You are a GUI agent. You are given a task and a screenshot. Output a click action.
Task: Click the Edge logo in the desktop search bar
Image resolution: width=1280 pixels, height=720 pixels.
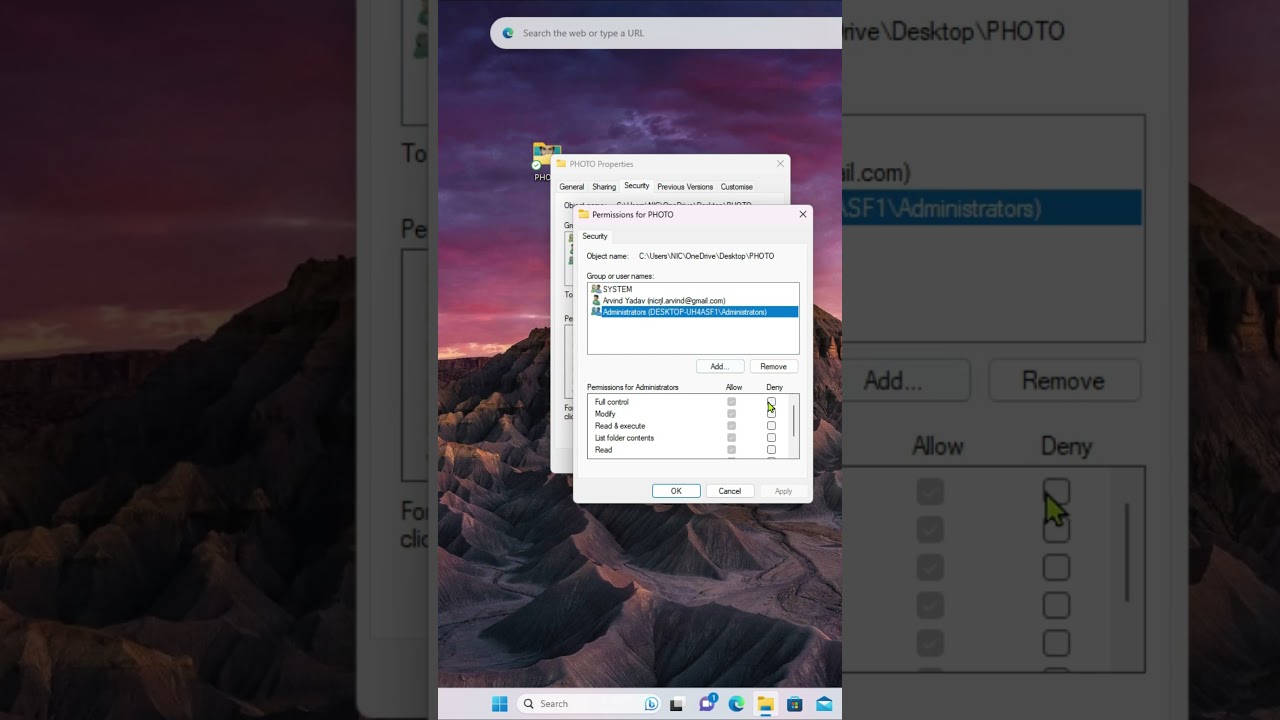tap(508, 33)
